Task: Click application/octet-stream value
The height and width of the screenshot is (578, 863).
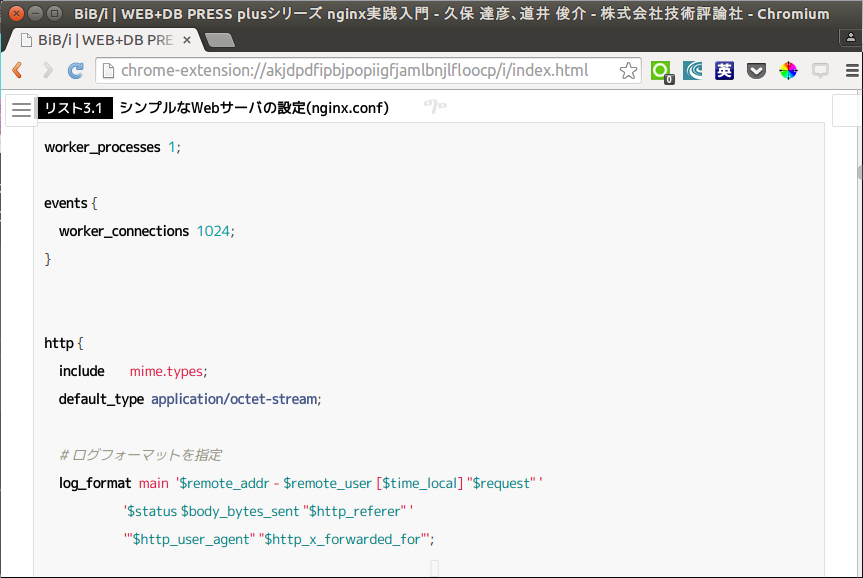Action: tap(234, 399)
